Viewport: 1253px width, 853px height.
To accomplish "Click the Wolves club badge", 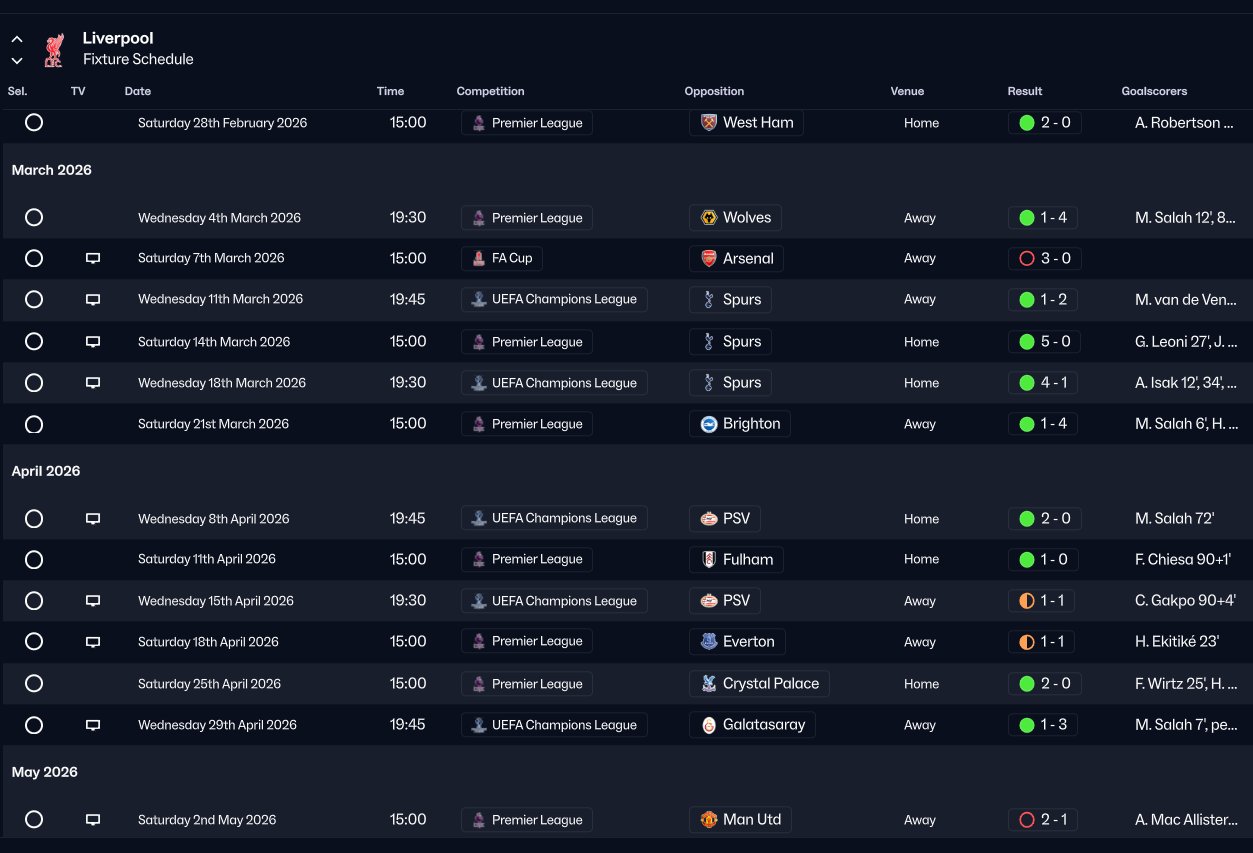I will point(709,218).
